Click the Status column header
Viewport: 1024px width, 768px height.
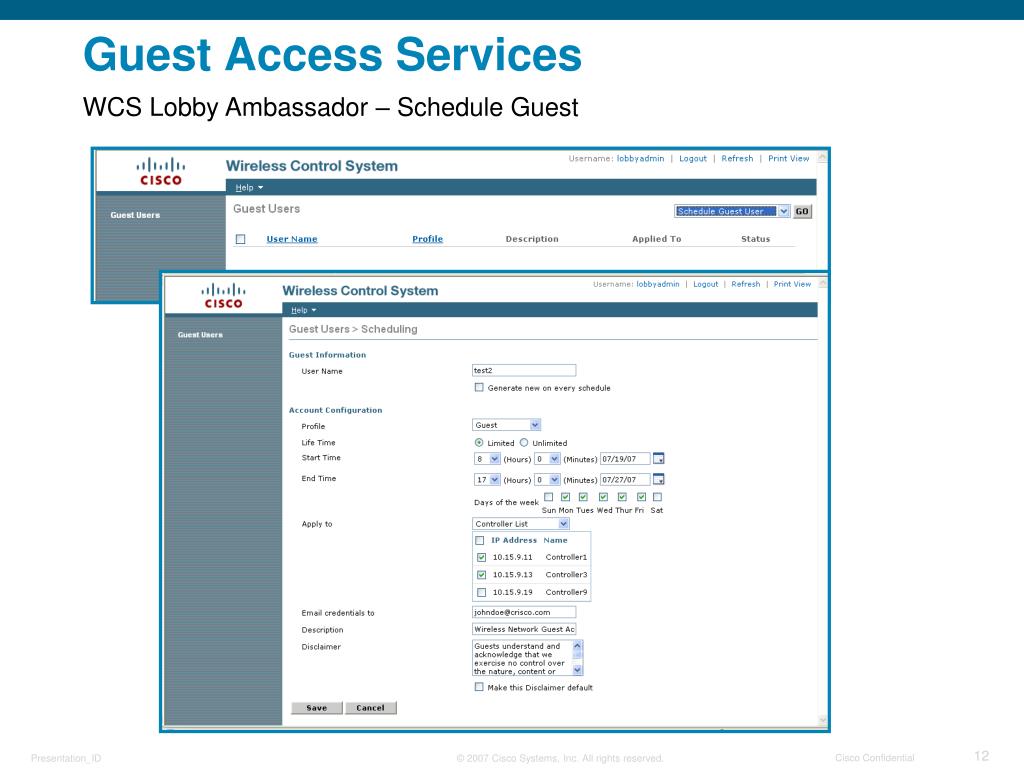point(756,239)
